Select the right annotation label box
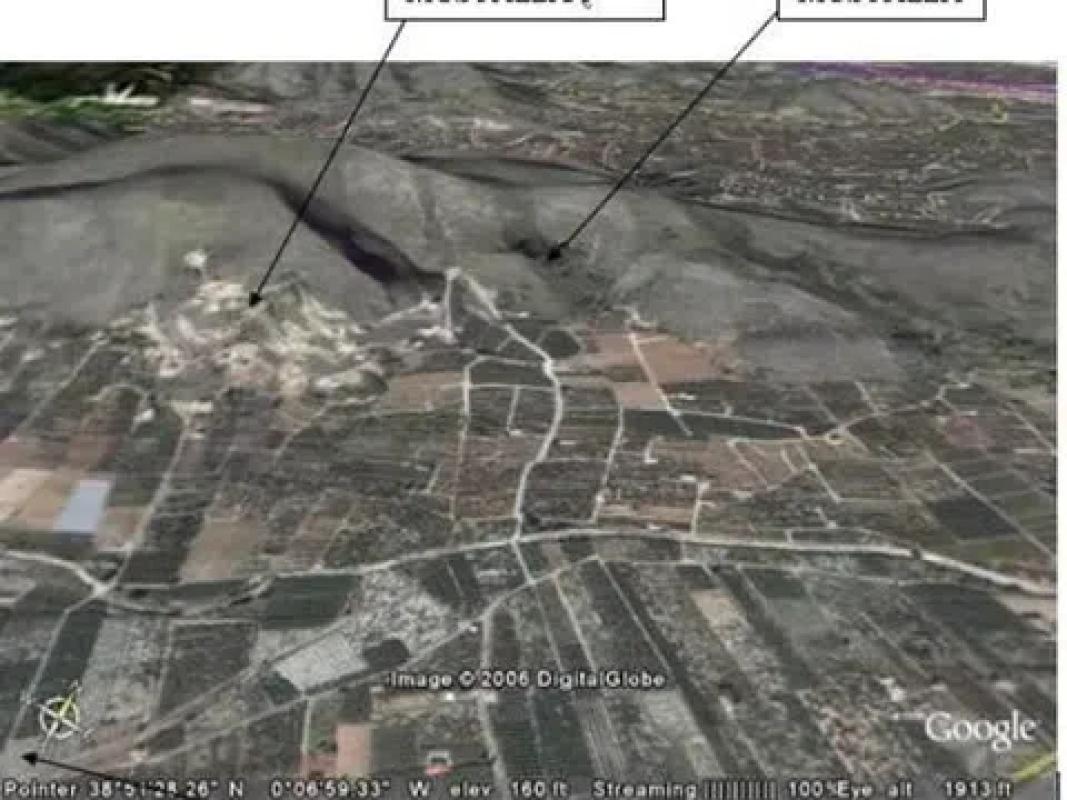Image resolution: width=1067 pixels, height=800 pixels. click(x=880, y=7)
